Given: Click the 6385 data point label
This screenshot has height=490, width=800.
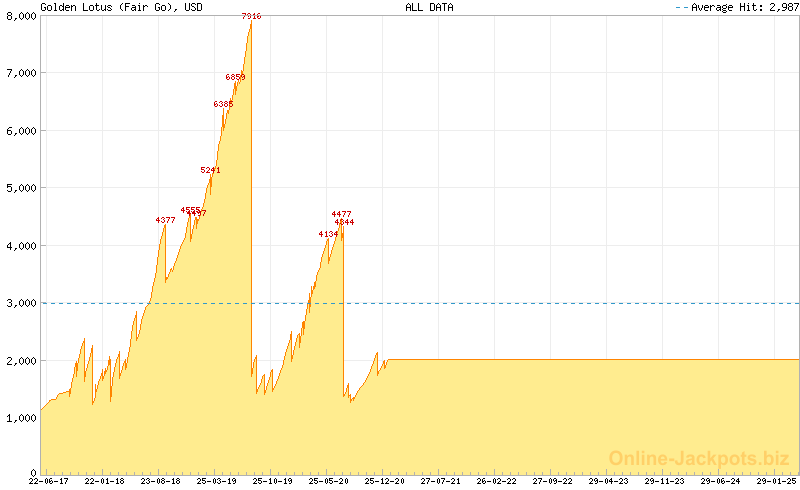Looking at the screenshot, I should (x=223, y=104).
